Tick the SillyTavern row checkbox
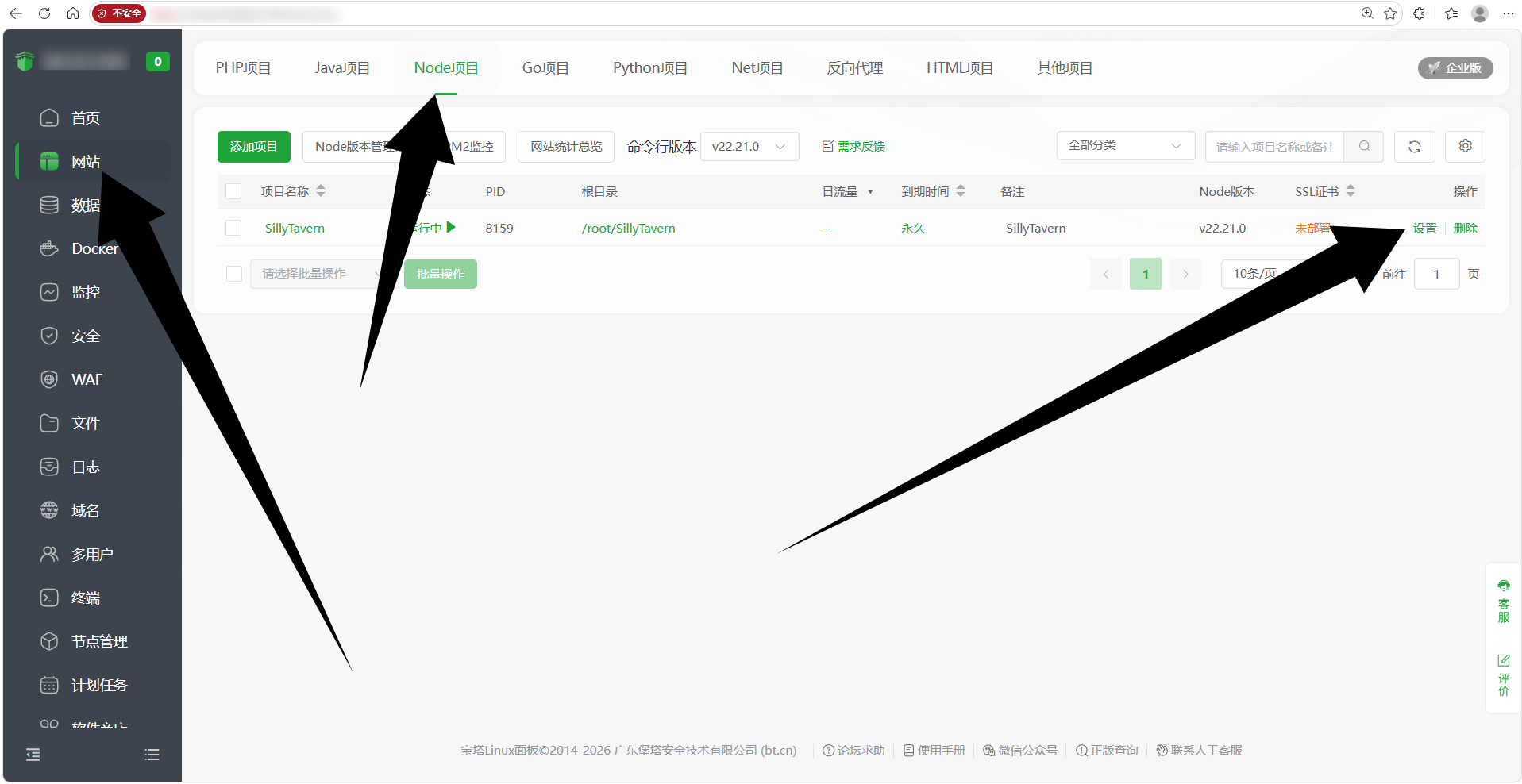The width and height of the screenshot is (1522, 784). pos(233,229)
